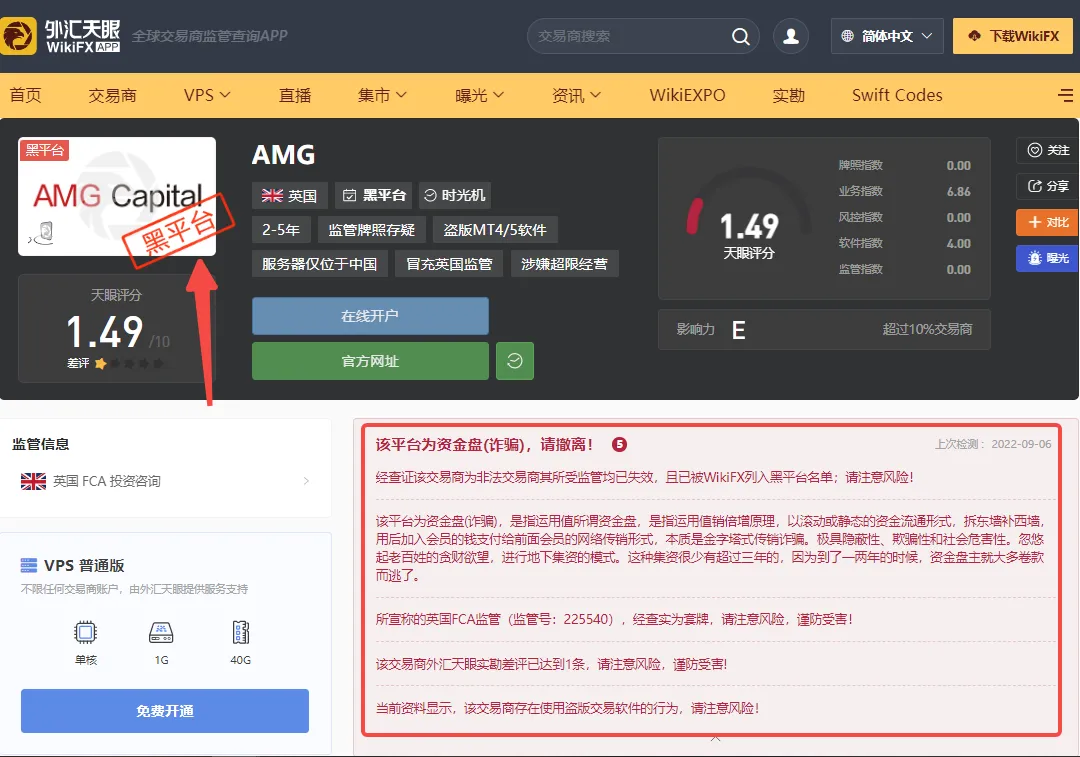Image resolution: width=1080 pixels, height=757 pixels.
Task: Open the hamburger menu icon
Action: coord(1065,95)
